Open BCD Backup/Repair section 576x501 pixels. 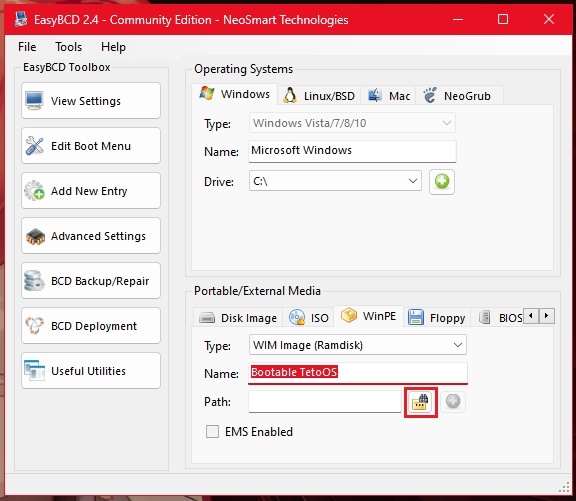tap(91, 281)
